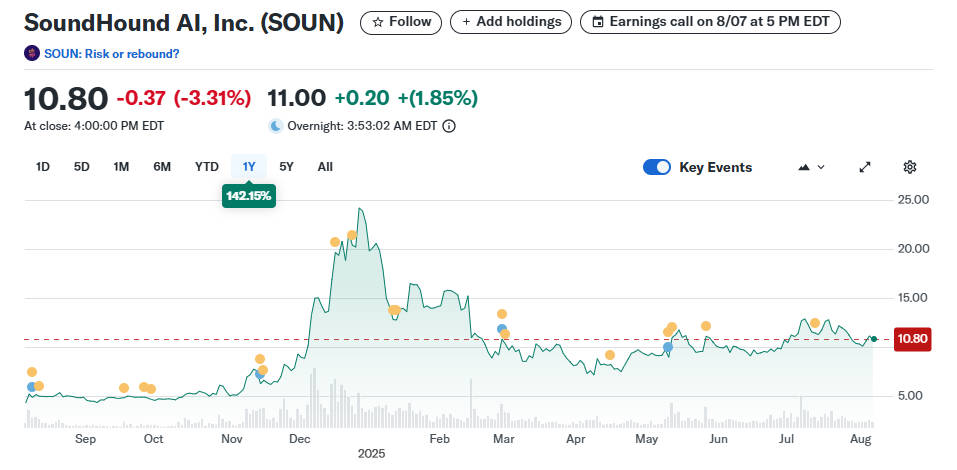
Task: Show the All time chart range
Action: pos(325,167)
